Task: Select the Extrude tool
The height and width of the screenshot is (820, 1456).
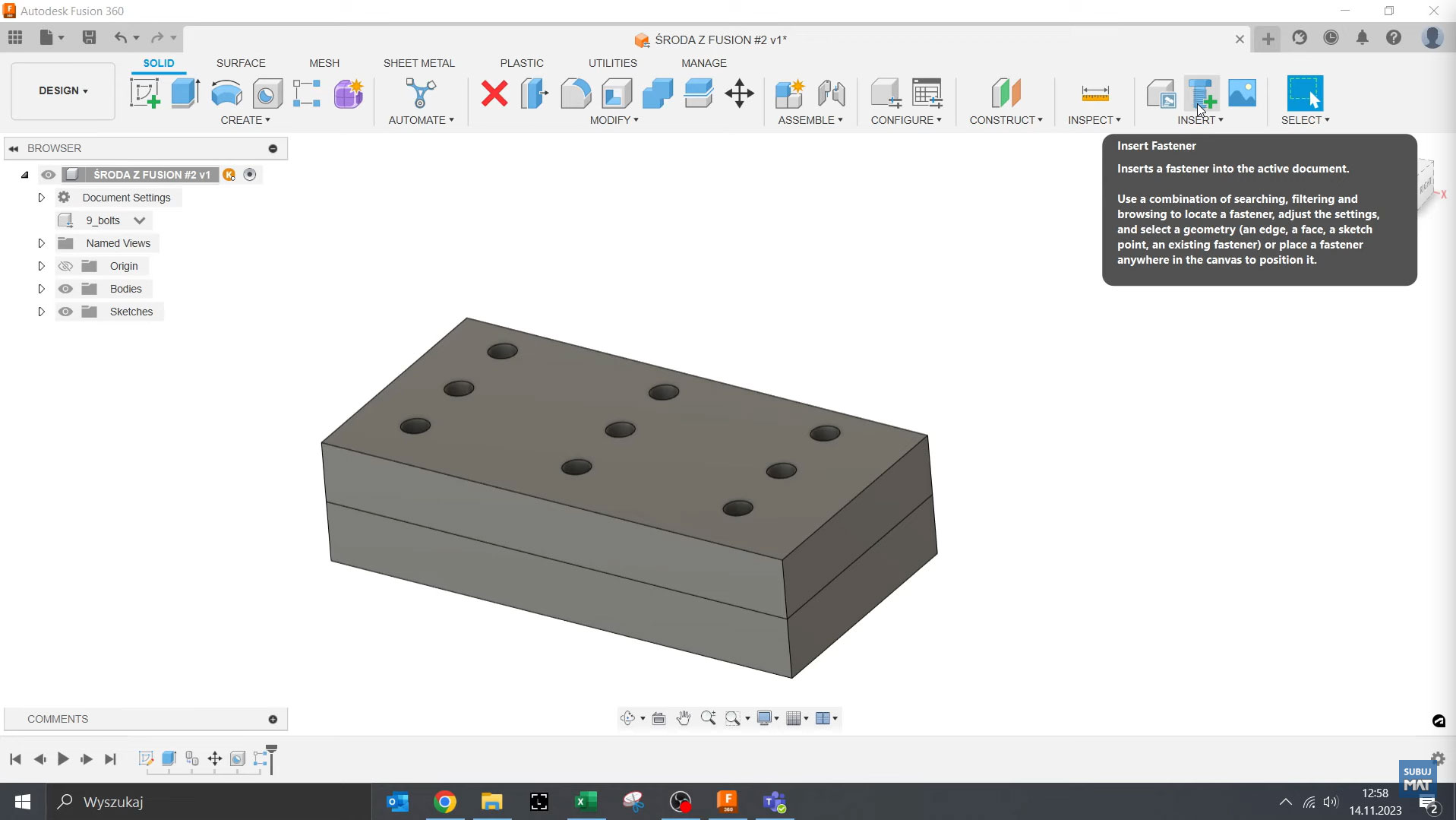Action: 185,93
